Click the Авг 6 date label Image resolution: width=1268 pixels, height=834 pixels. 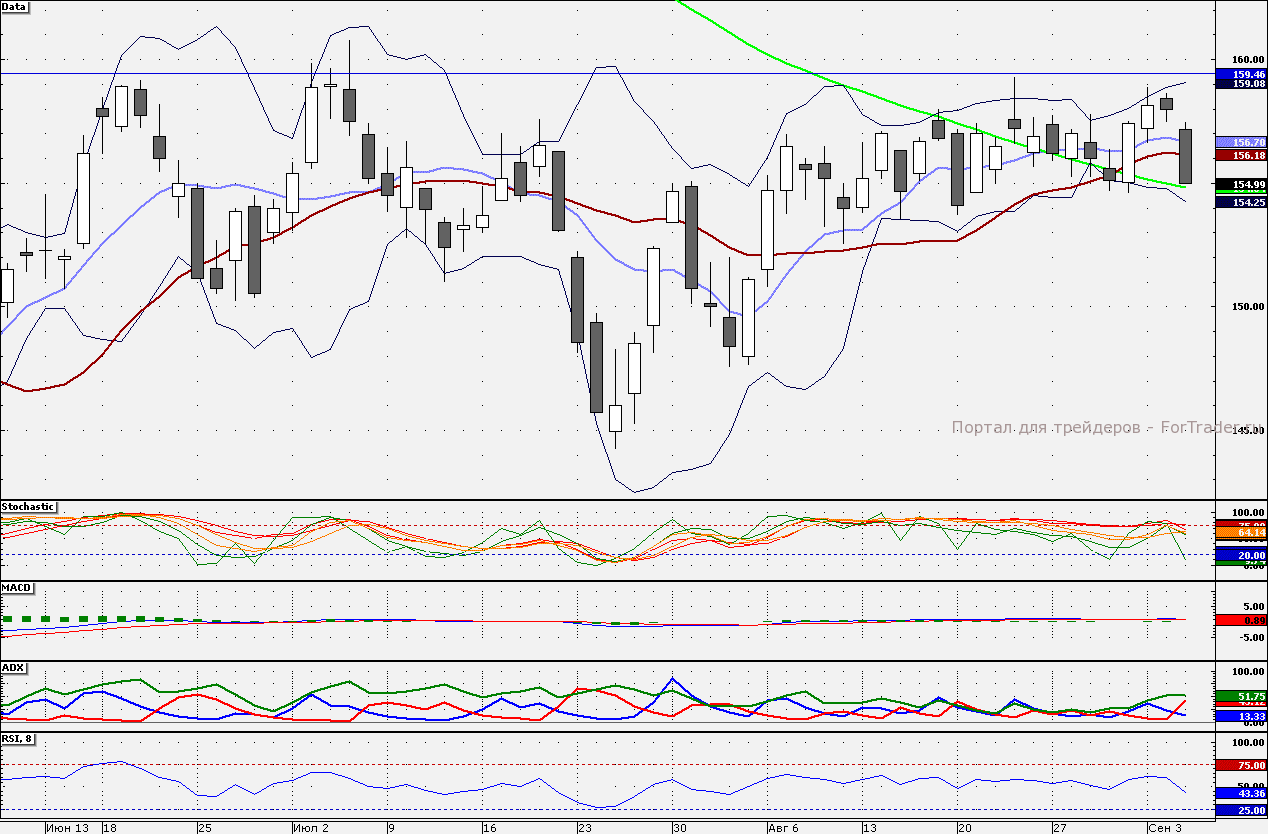pos(783,828)
